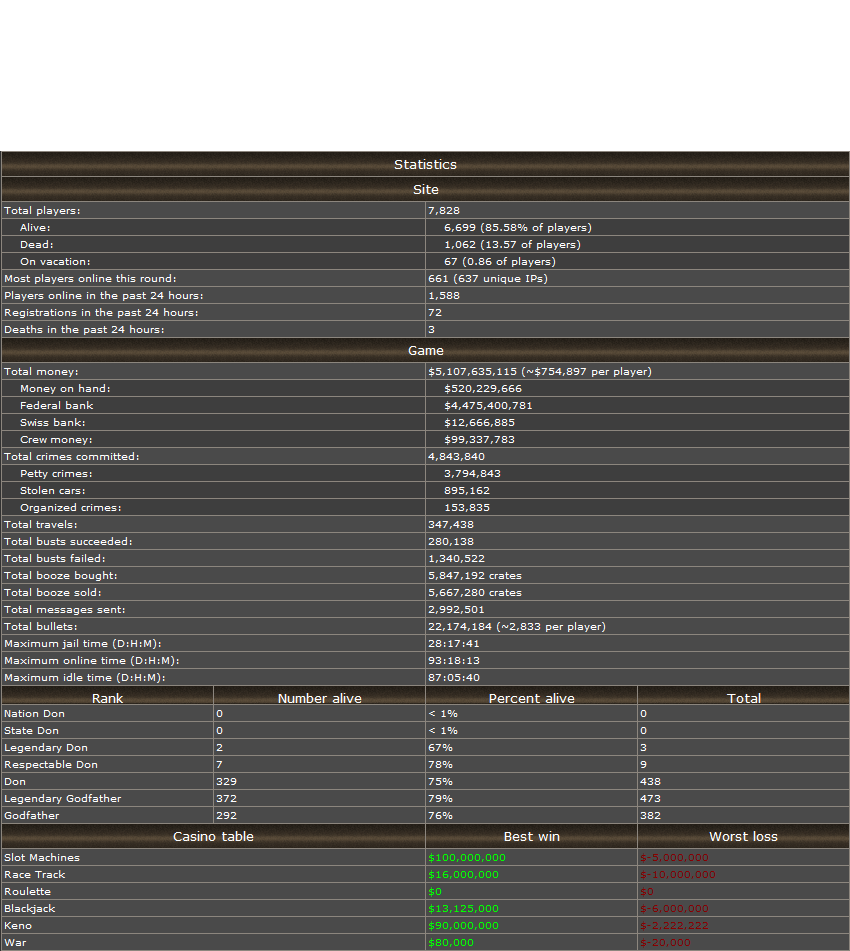Click the Organized crimes value 153,835
Viewport: 850px width, 951px height.
click(467, 507)
